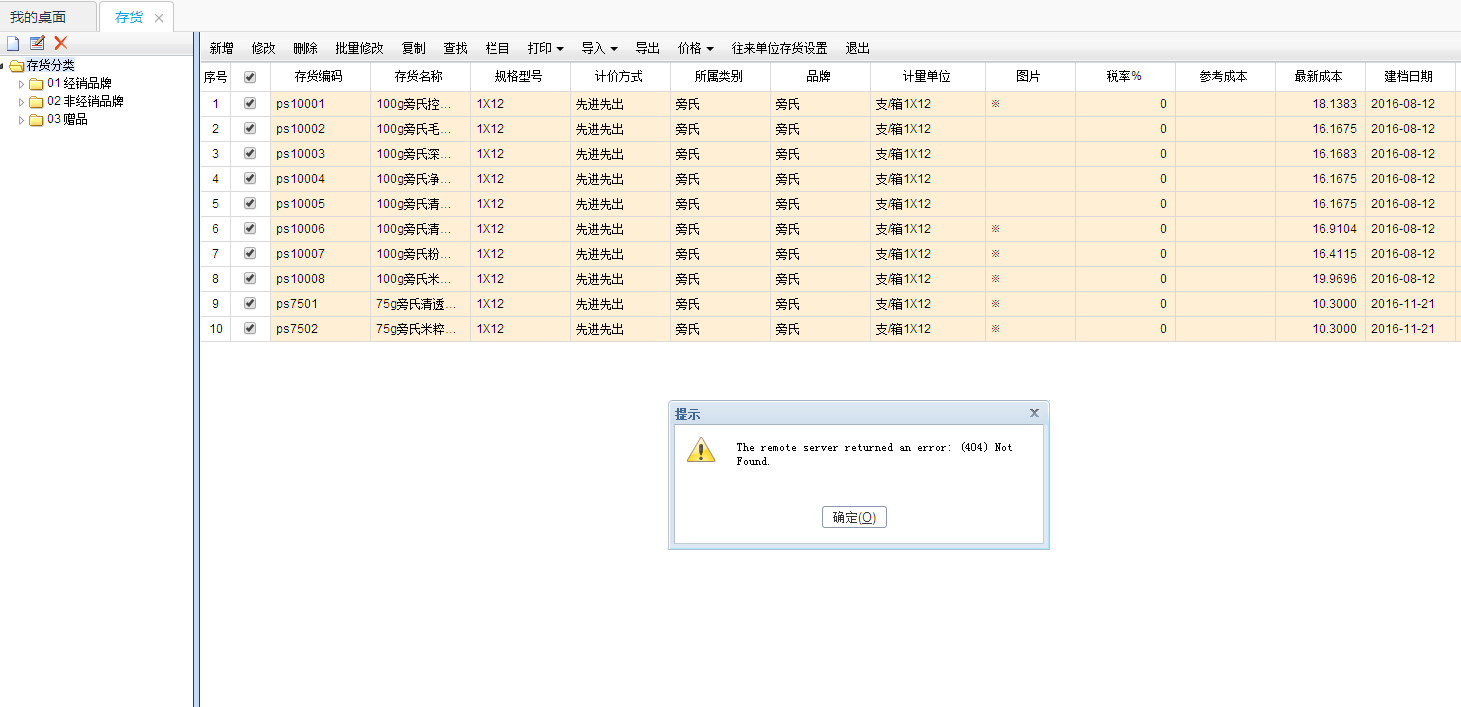Click the red delete category icon
Viewport: 1461px width, 707px height.
click(61, 43)
